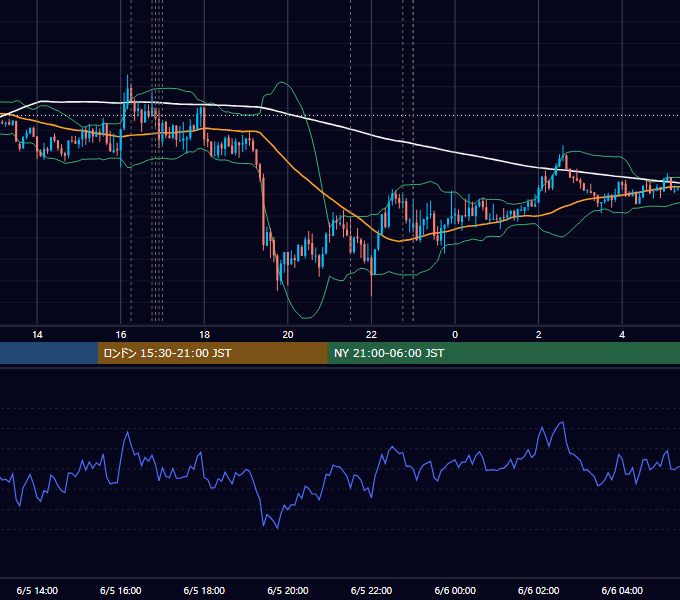
Task: Click the 14 hour label on price chart axis
Action: click(37, 335)
